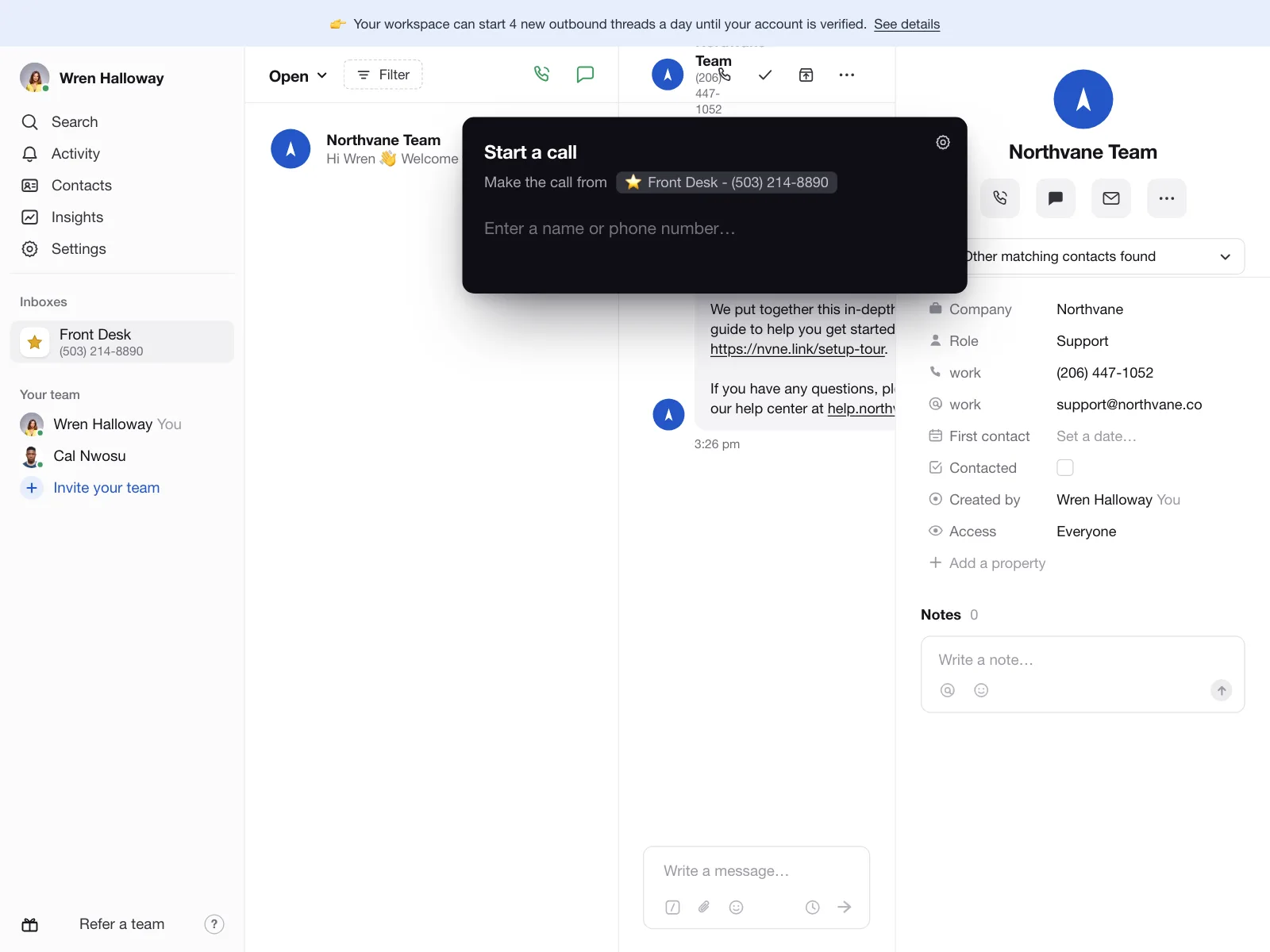This screenshot has height=952, width=1270.
Task: Click the Access value Everyone
Action: click(x=1086, y=532)
